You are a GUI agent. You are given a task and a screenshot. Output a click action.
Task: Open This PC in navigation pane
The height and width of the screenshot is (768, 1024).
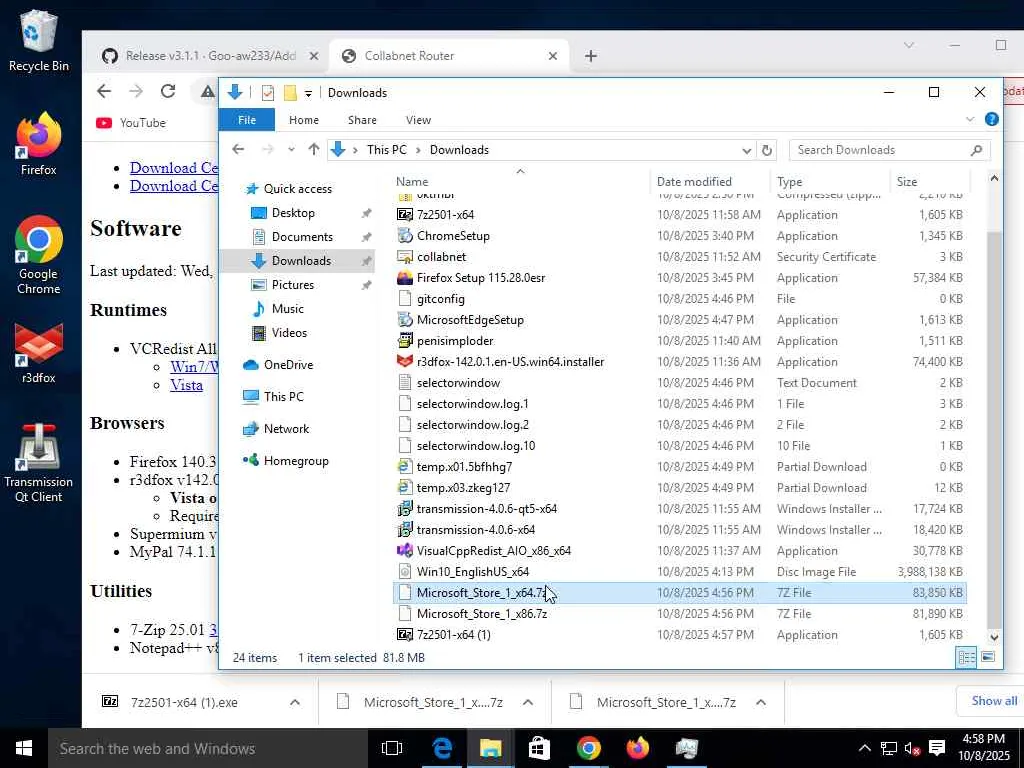[x=283, y=396]
